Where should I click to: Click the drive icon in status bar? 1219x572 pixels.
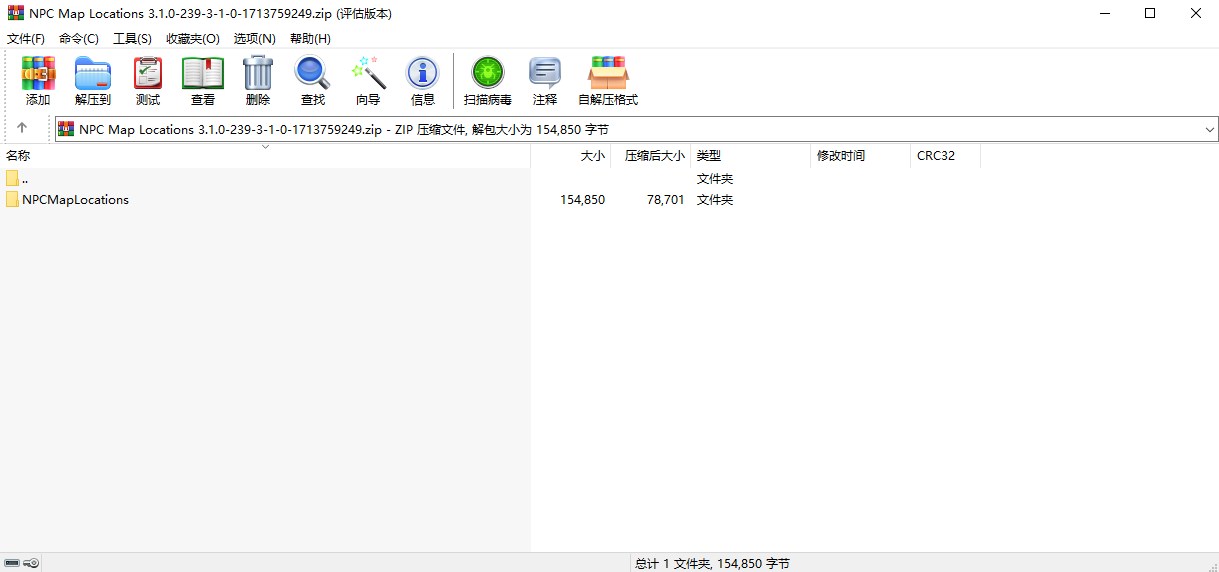12,563
